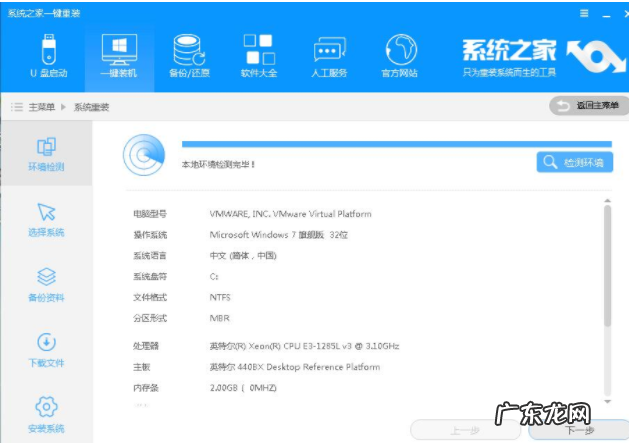Click the 处理器 label

point(146,346)
